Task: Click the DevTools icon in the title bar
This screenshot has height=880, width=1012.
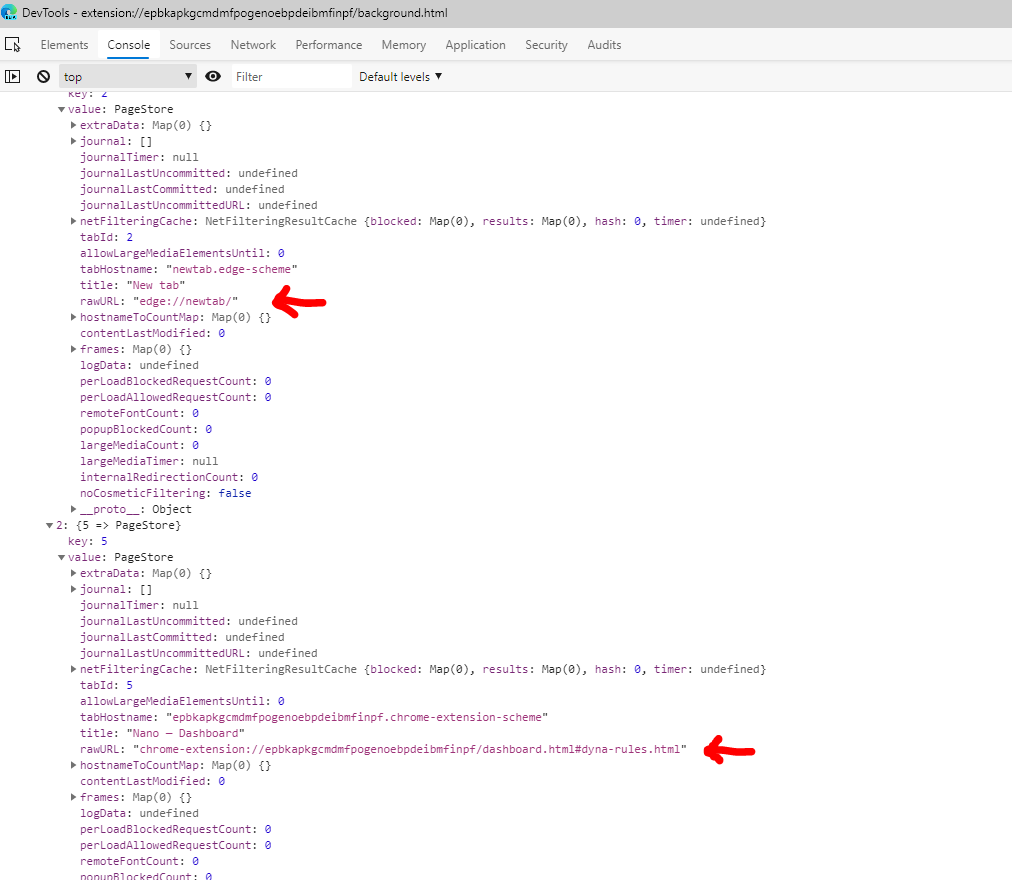Action: click(10, 13)
